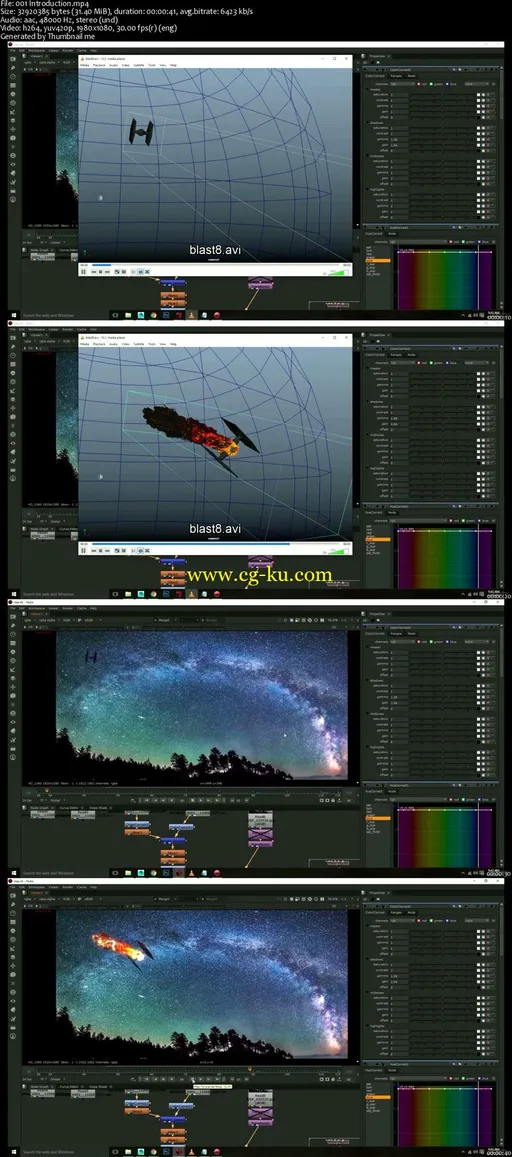Click master gamma slider in third frame
The width and height of the screenshot is (512, 1157).
coord(442,665)
